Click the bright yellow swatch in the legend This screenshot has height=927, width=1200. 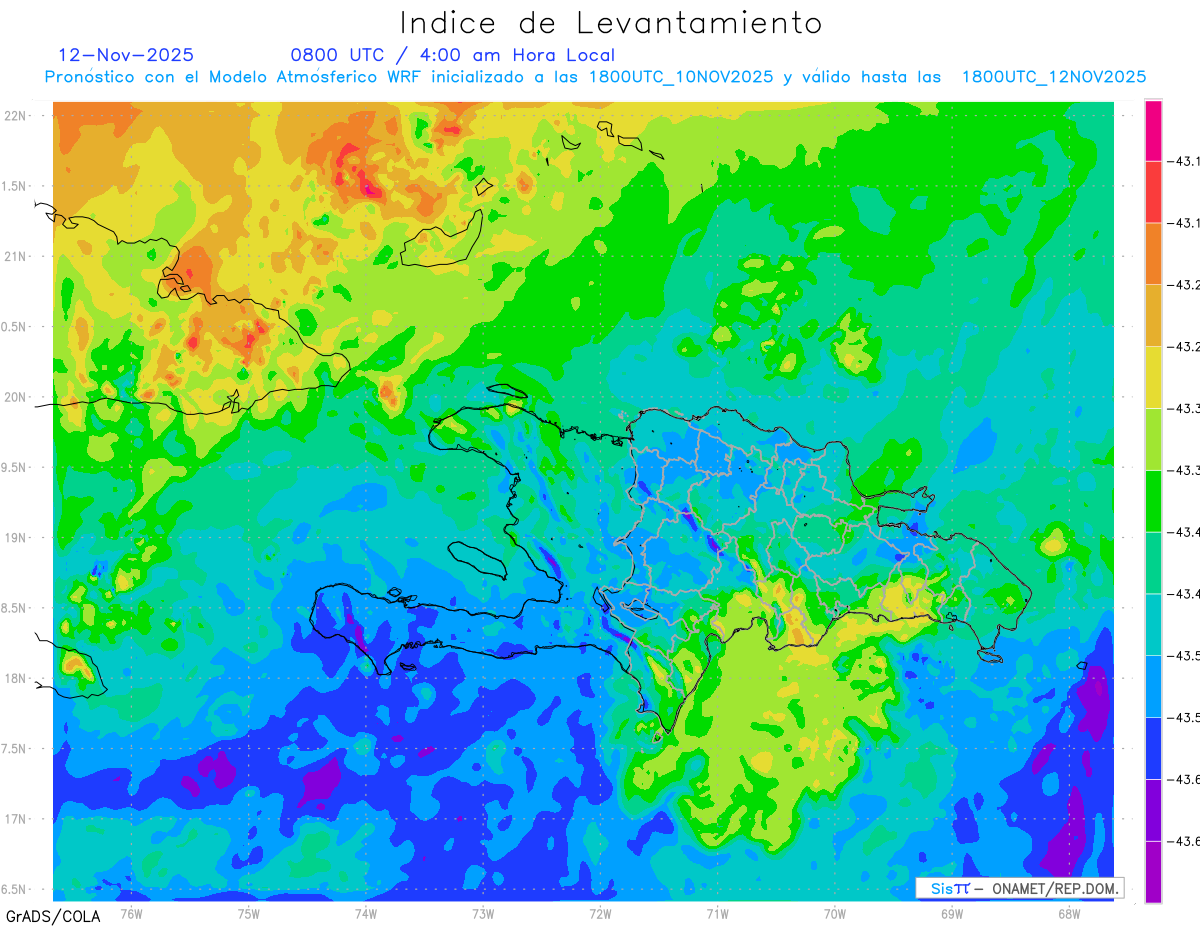pyautogui.click(x=1153, y=378)
